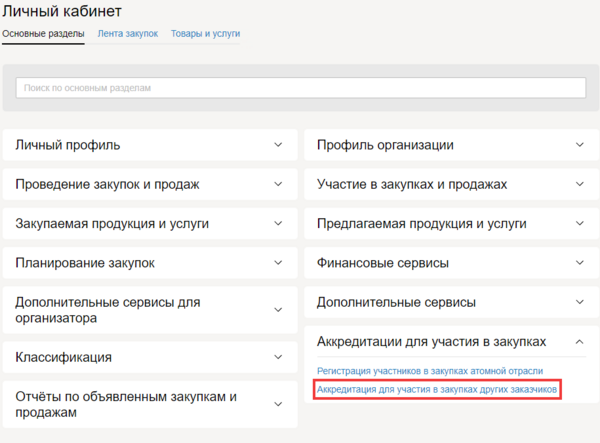Expand Финансовые сервисы section chevron
The width and height of the screenshot is (600, 443).
[580, 263]
